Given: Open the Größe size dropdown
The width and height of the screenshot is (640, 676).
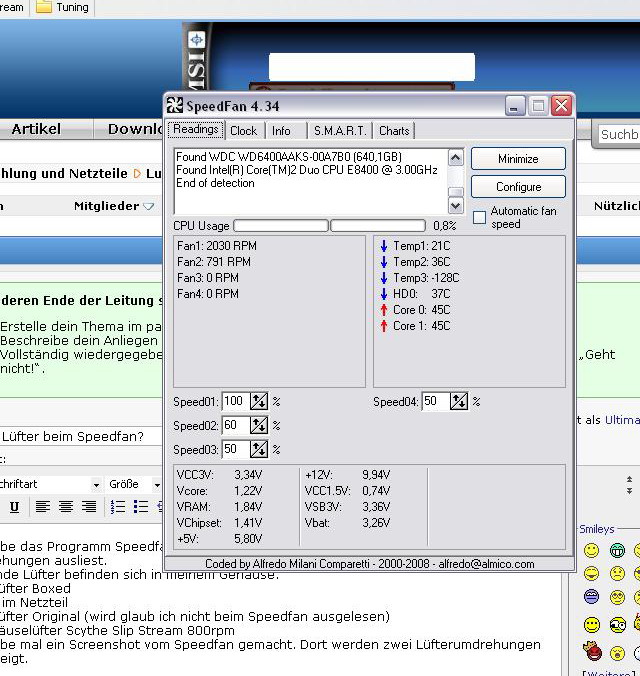Looking at the screenshot, I should tap(134, 485).
